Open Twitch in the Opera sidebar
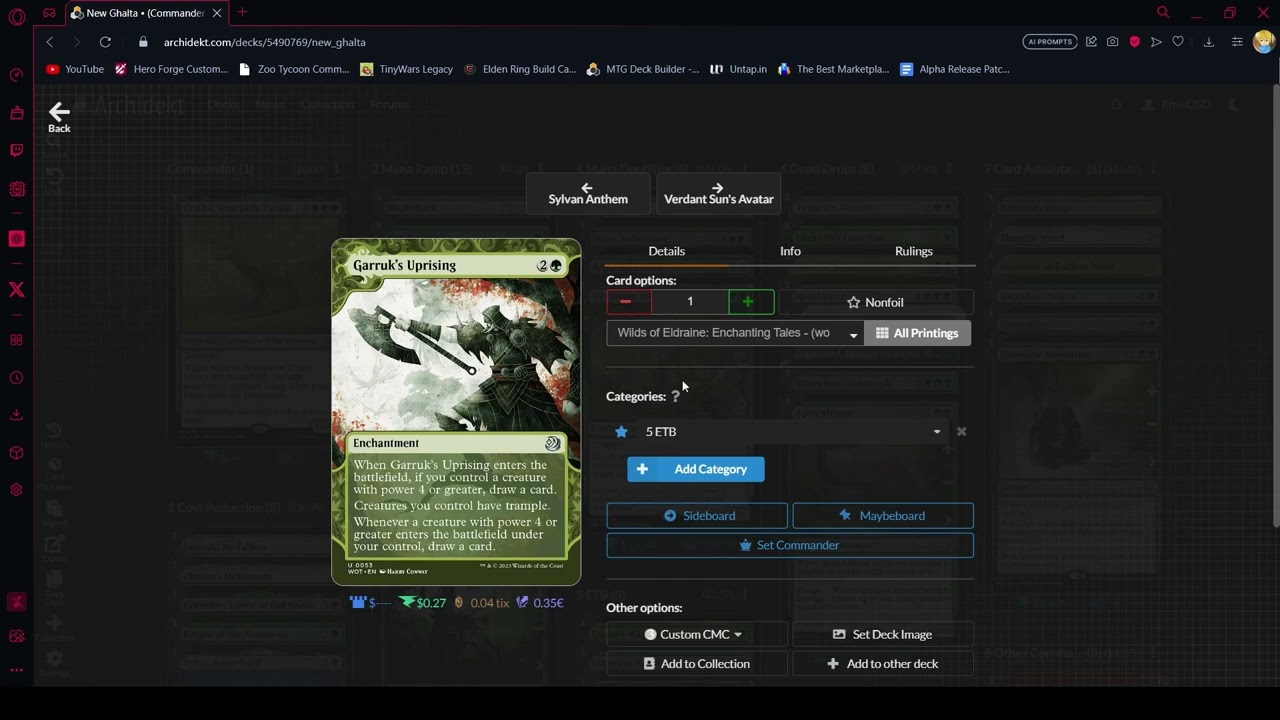The image size is (1280, 720). coord(16,150)
